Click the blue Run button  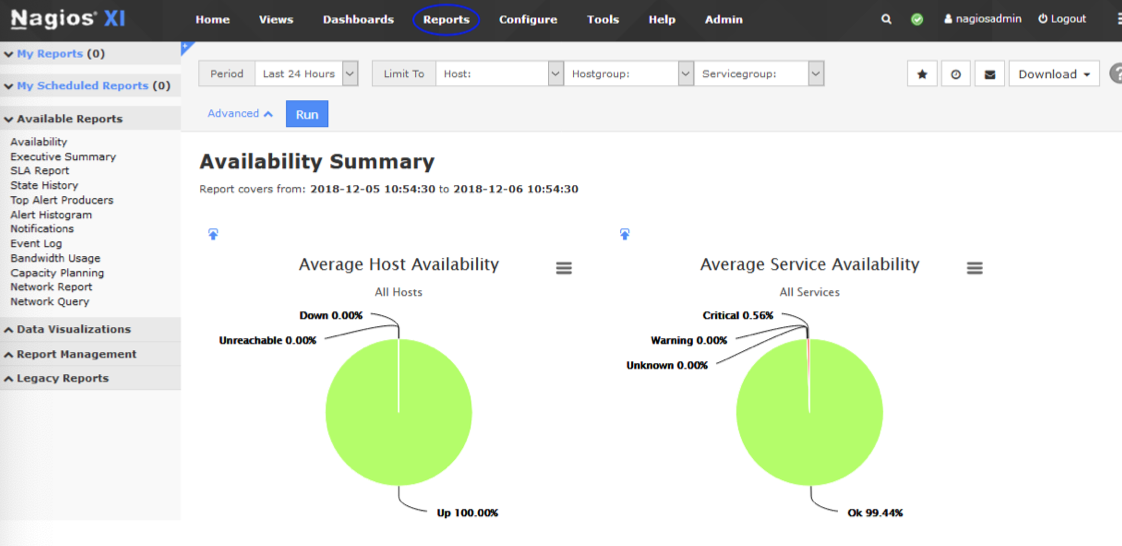click(x=307, y=114)
